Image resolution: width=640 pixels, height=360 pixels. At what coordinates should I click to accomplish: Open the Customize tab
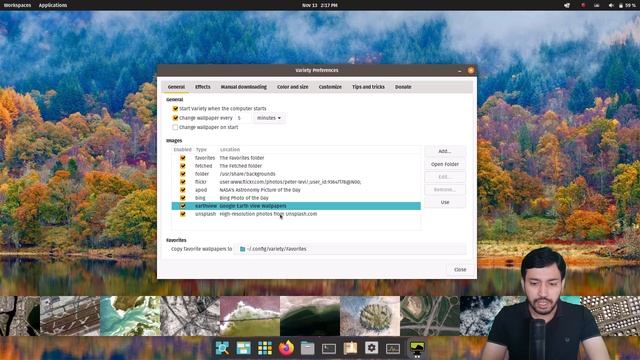click(330, 87)
